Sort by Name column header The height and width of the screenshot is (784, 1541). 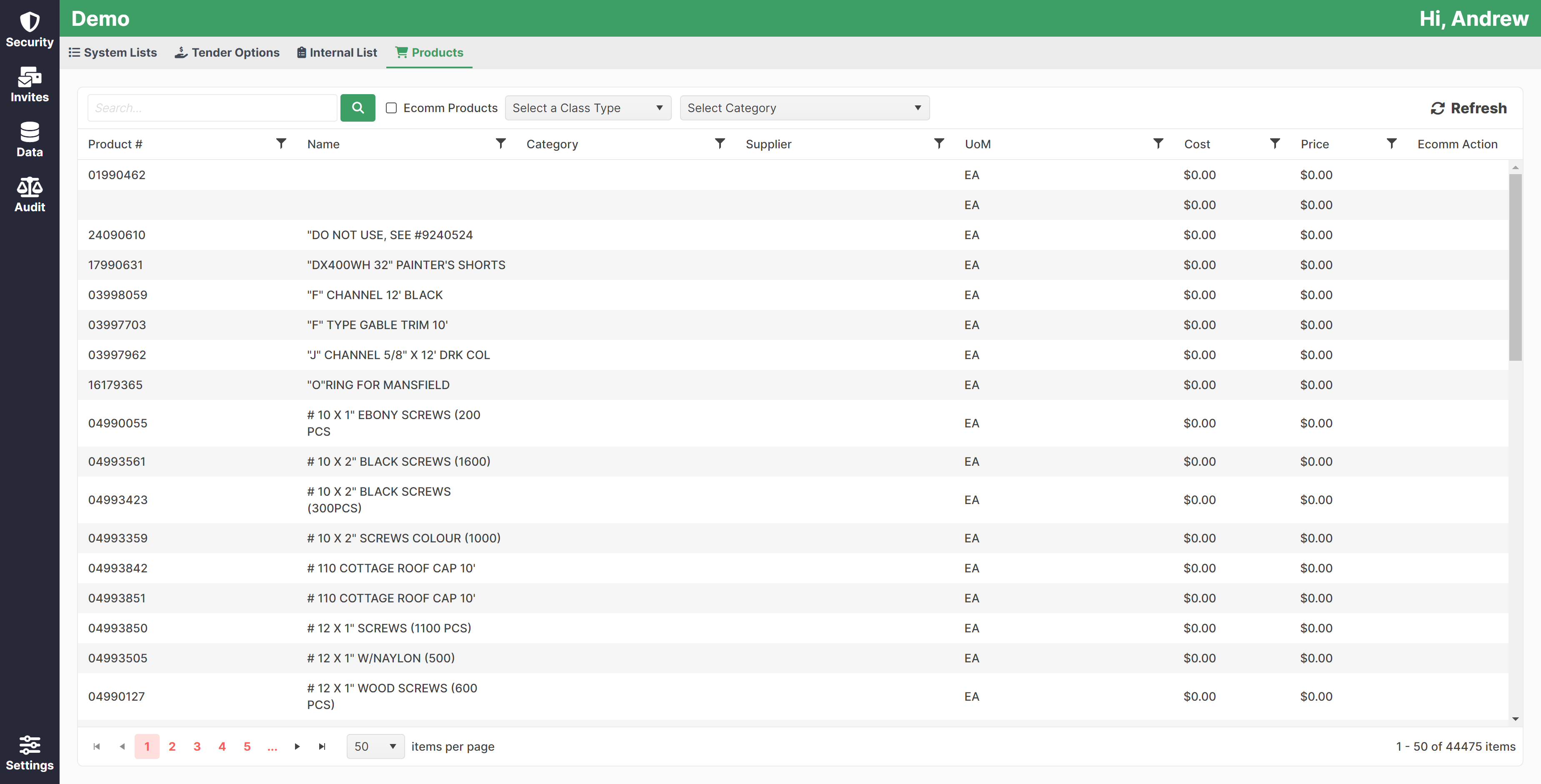click(323, 144)
